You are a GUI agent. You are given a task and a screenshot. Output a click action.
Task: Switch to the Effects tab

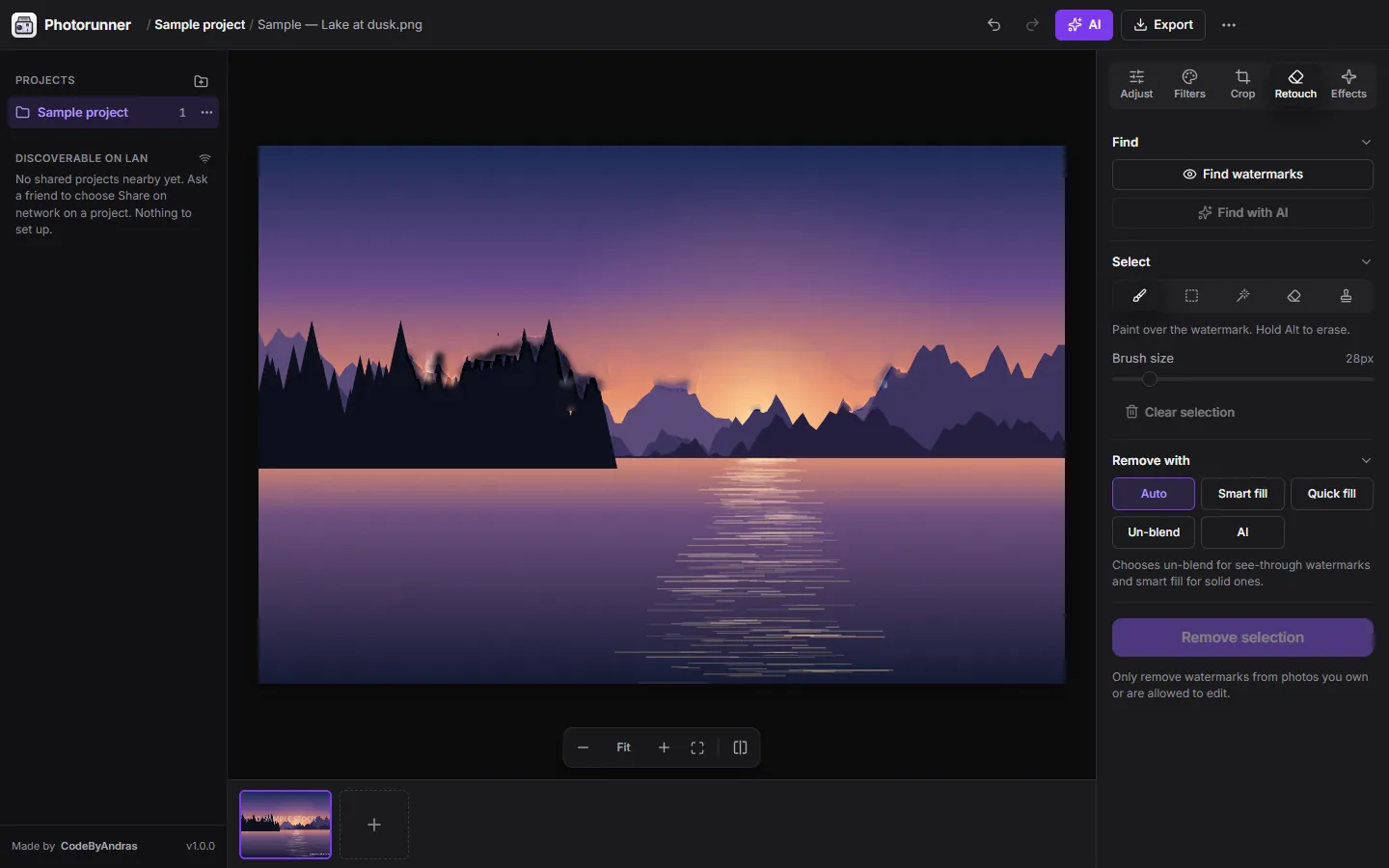(x=1348, y=84)
